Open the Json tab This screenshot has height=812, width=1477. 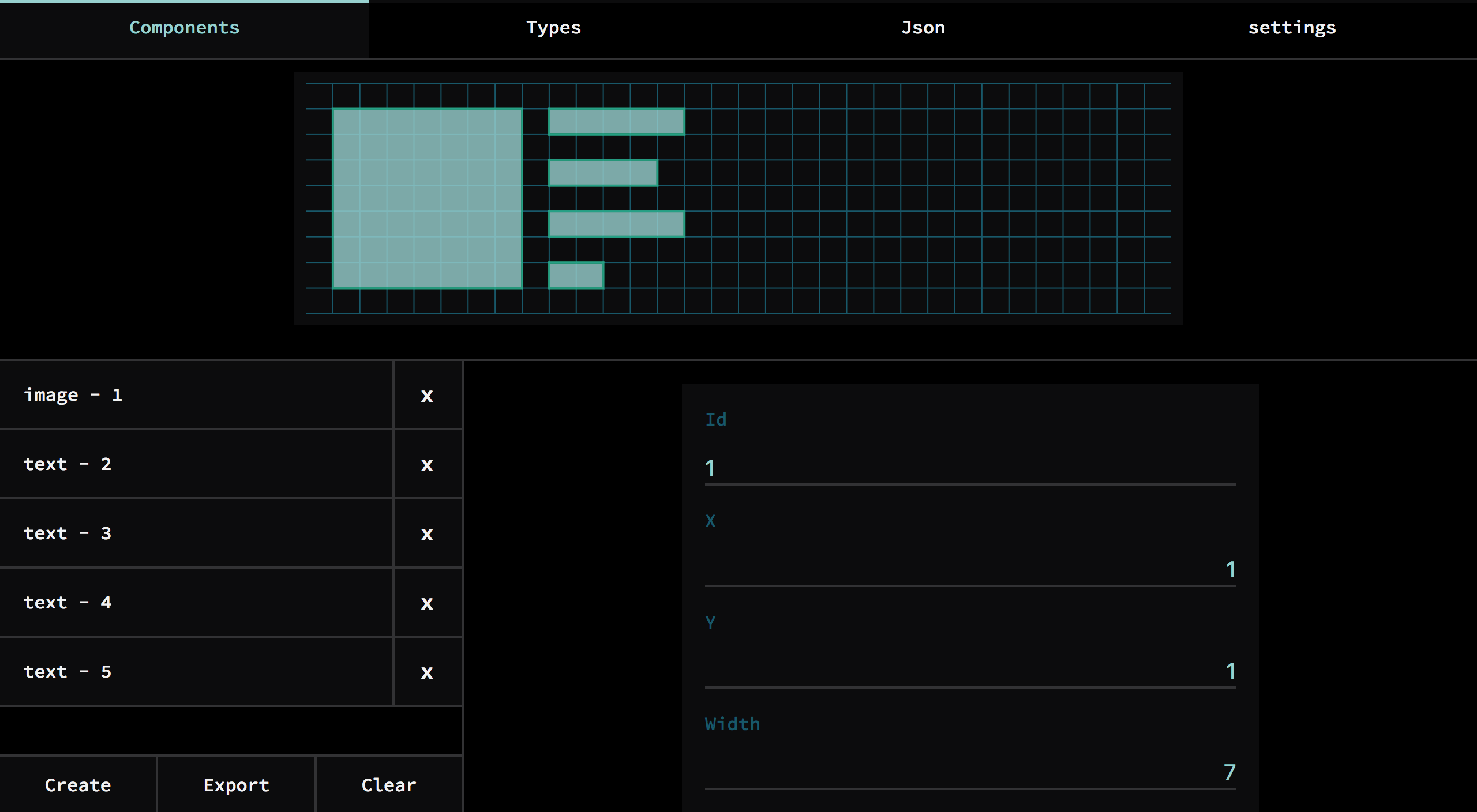(x=923, y=28)
